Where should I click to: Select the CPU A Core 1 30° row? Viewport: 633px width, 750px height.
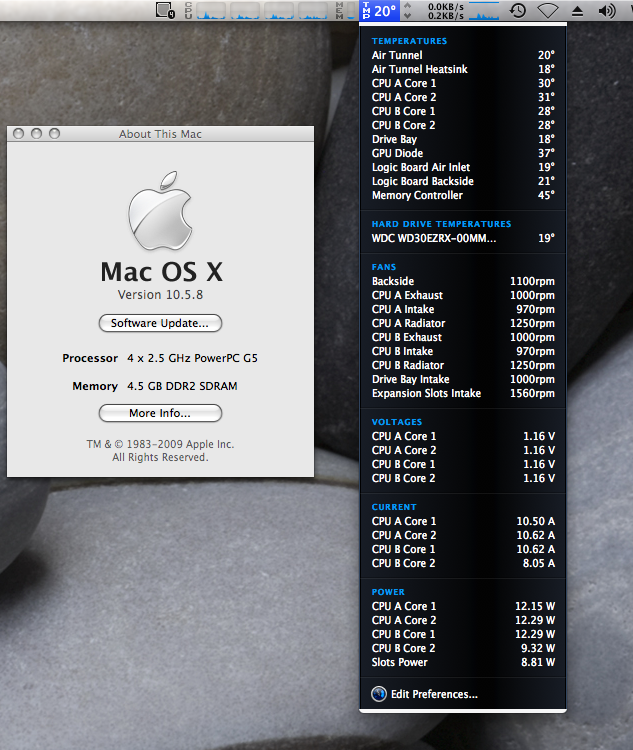(463, 83)
